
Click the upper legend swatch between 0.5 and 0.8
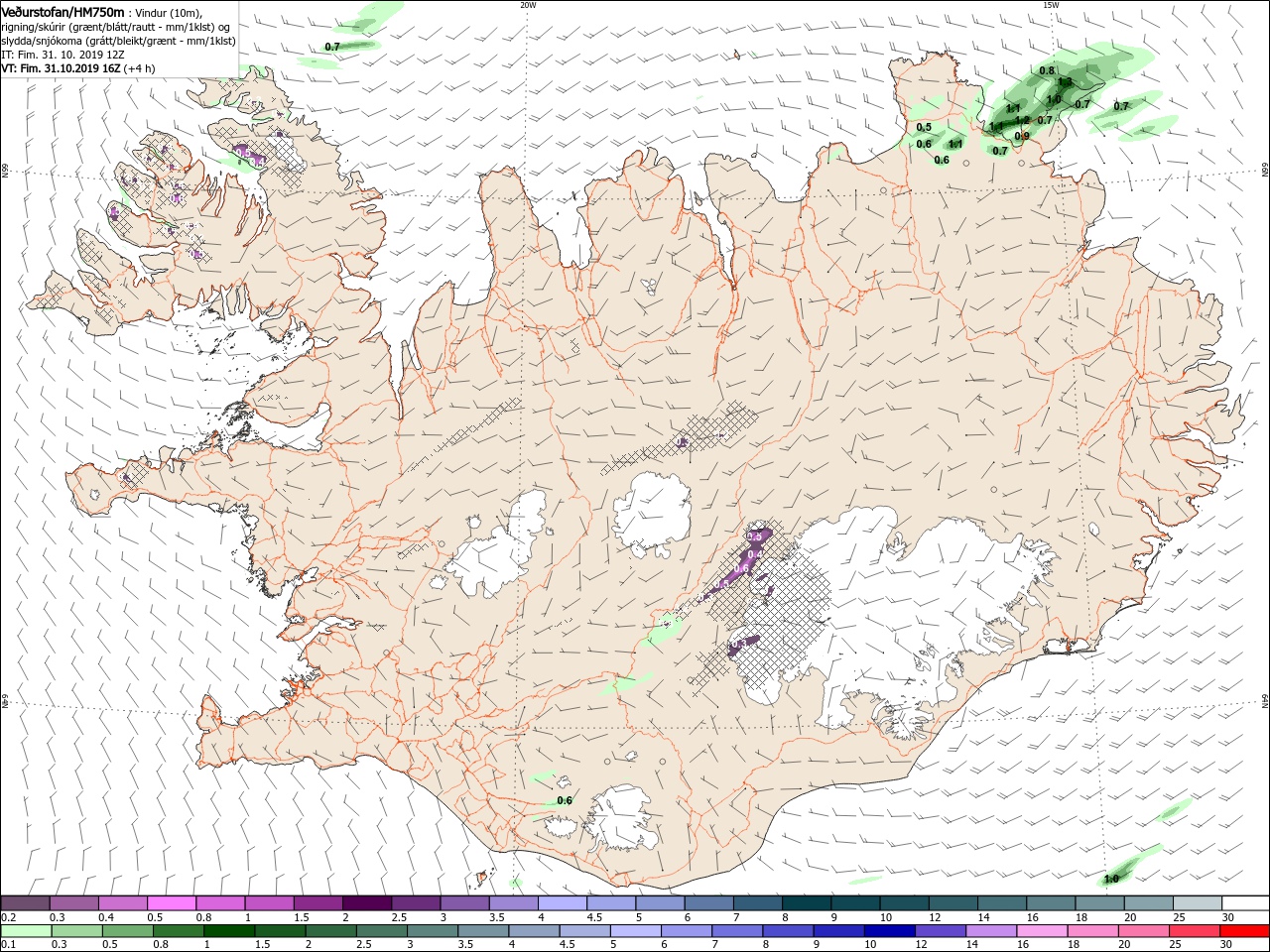point(171,903)
